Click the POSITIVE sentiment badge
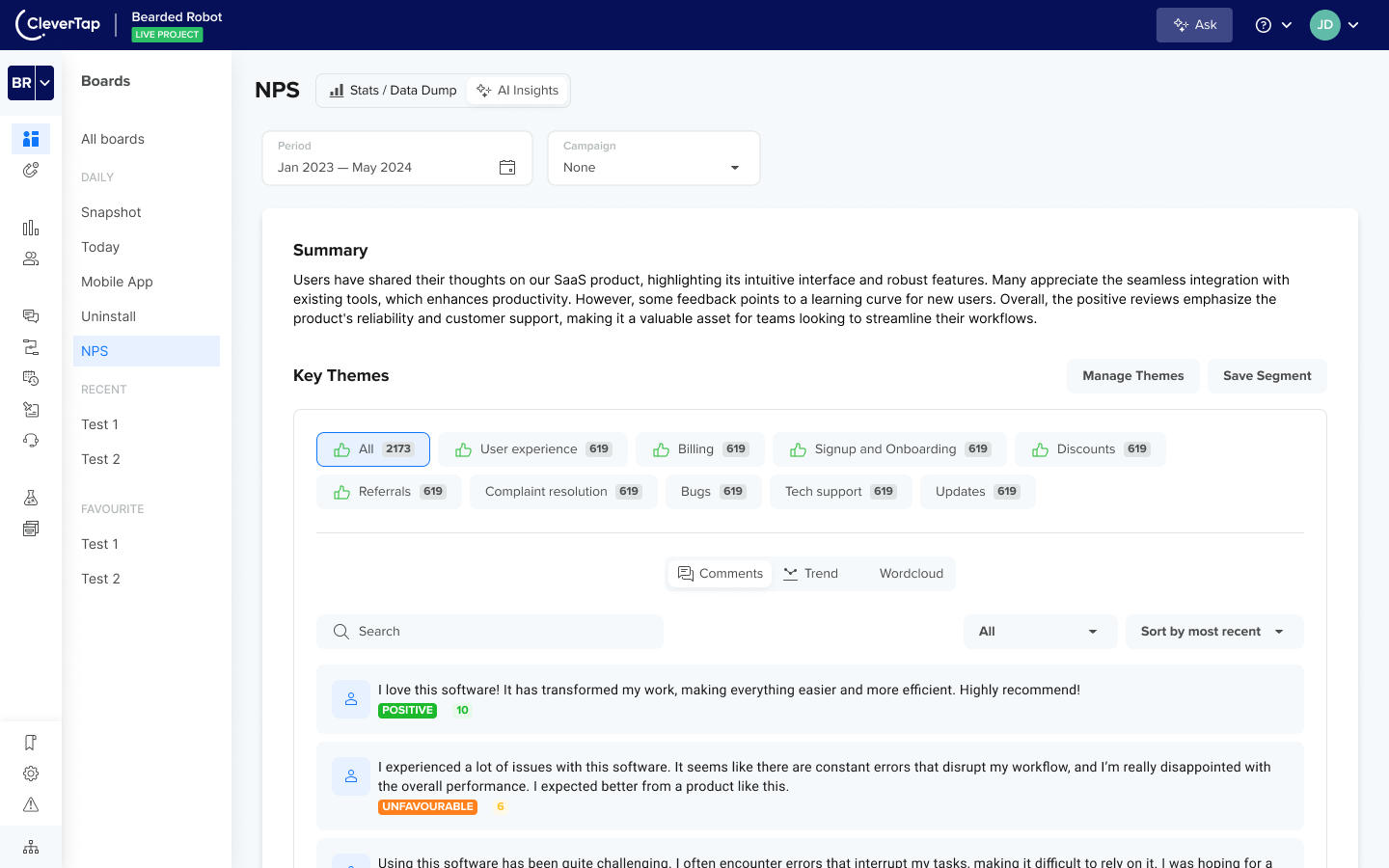This screenshot has width=1389, height=868. [407, 711]
